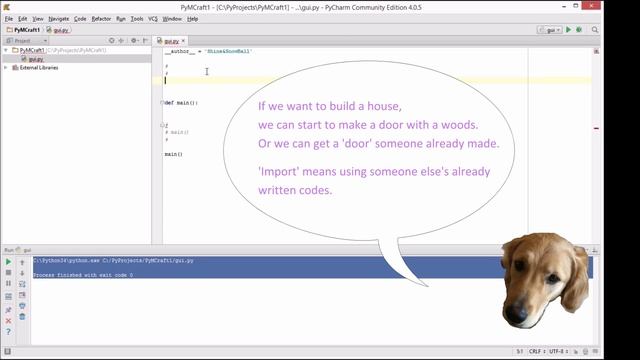Screen dimensions: 640x360
Task: Toggle soft-wrap in Run console
Action: [22, 284]
